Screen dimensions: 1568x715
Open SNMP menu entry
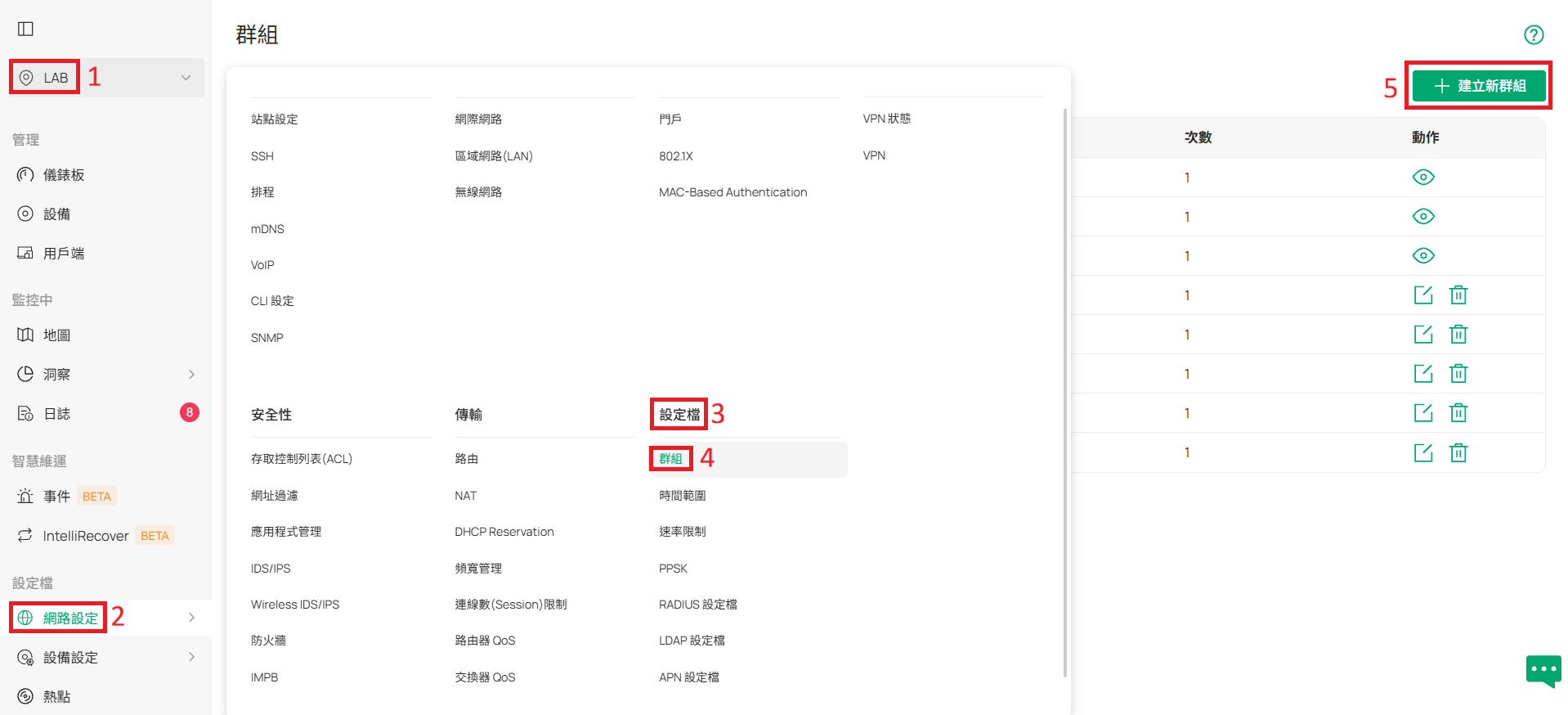[267, 338]
